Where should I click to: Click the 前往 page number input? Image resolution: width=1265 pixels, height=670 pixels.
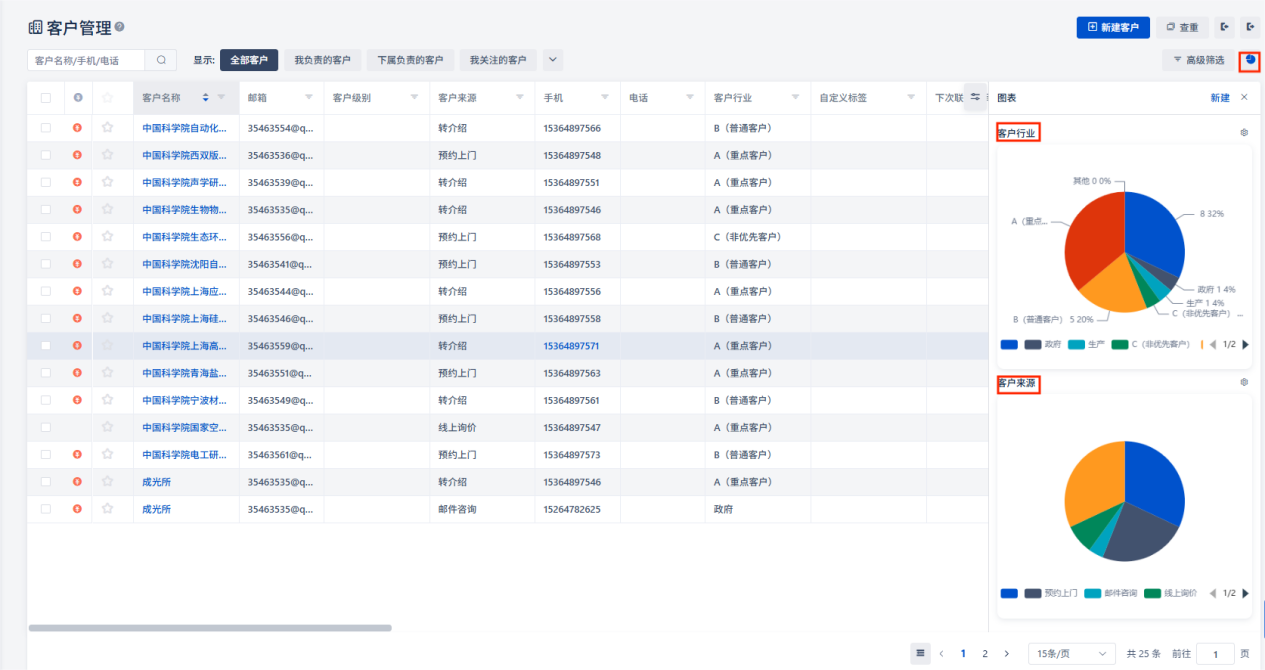pos(1215,653)
